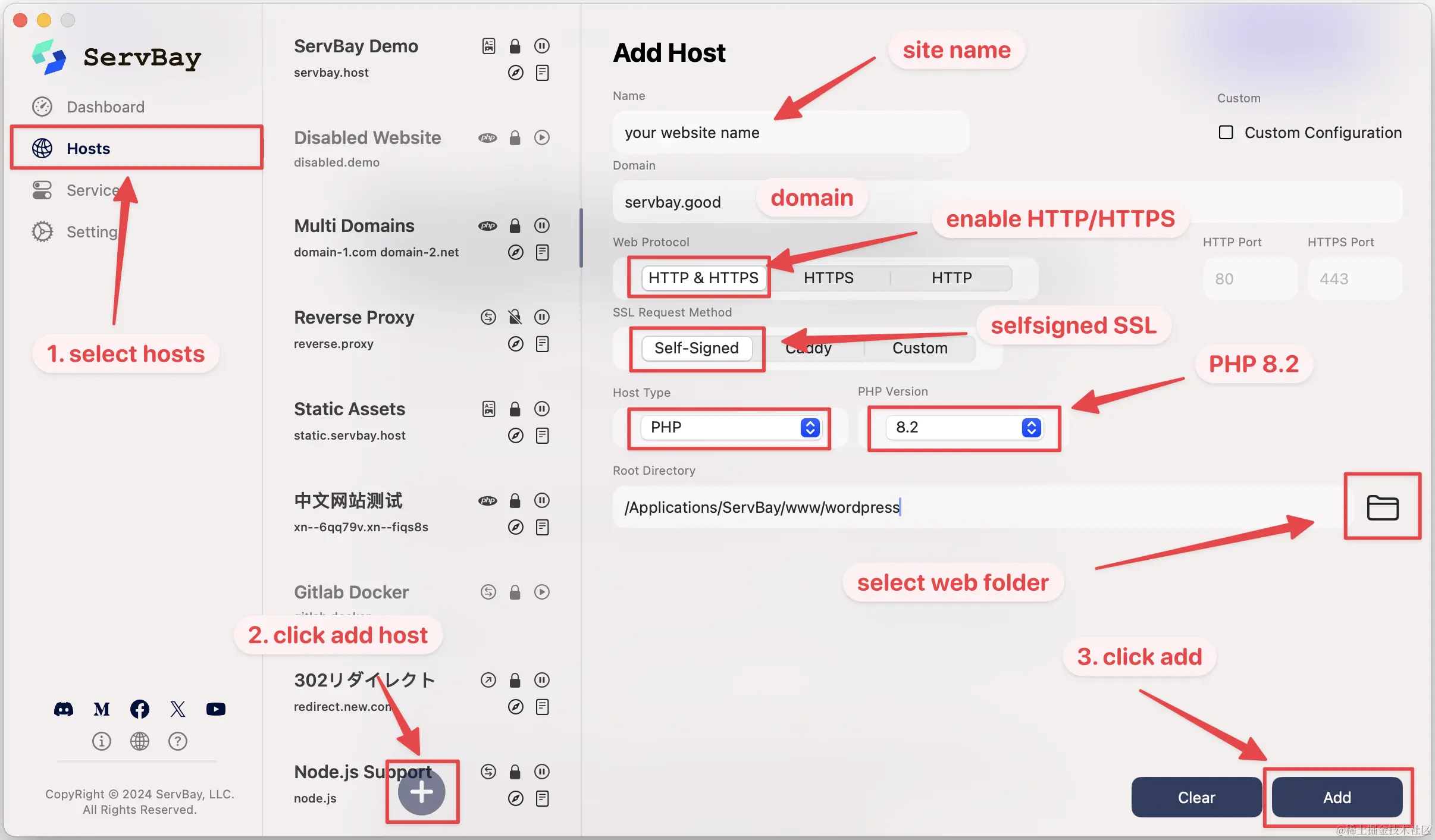Click the info circle icon
Screen dimensions: 1435x840
tap(102, 741)
